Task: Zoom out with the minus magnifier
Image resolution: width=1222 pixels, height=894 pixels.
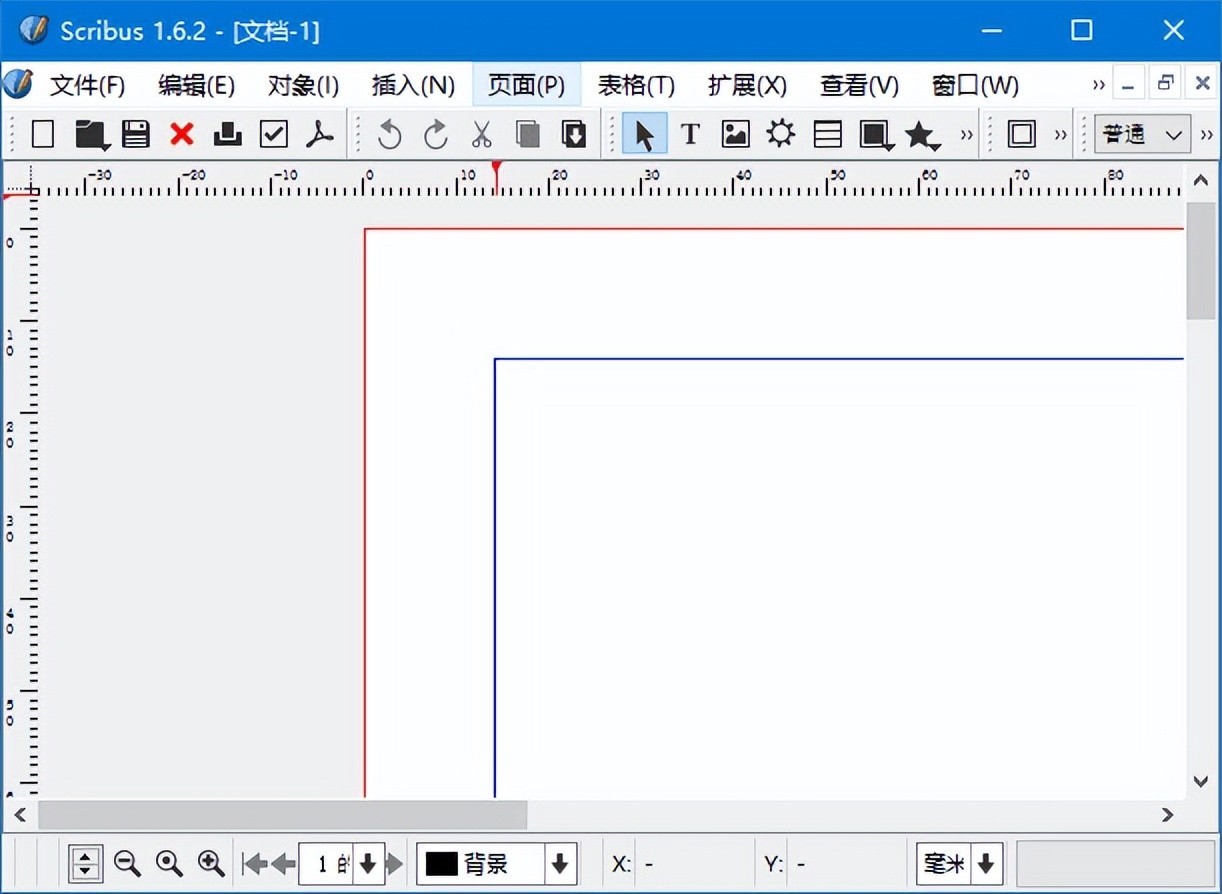Action: click(x=127, y=863)
